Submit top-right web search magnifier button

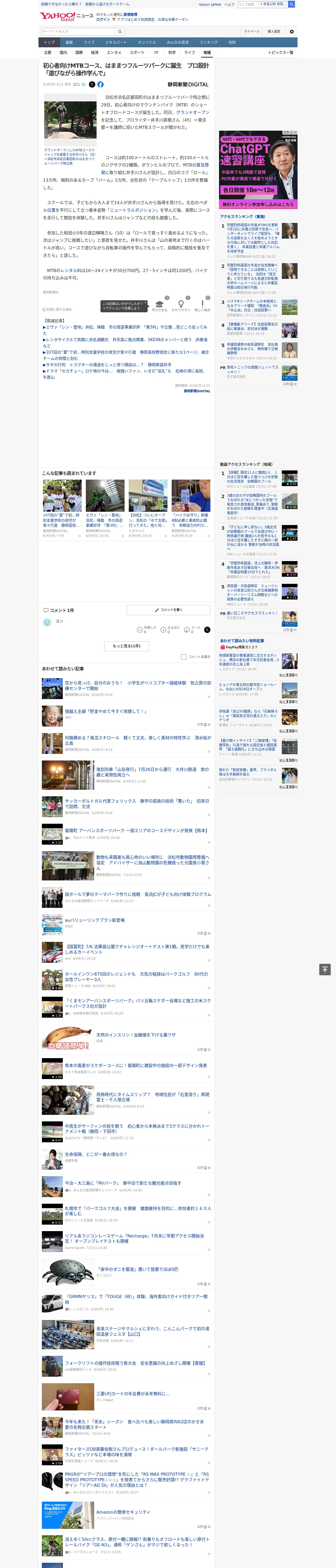(x=292, y=4)
